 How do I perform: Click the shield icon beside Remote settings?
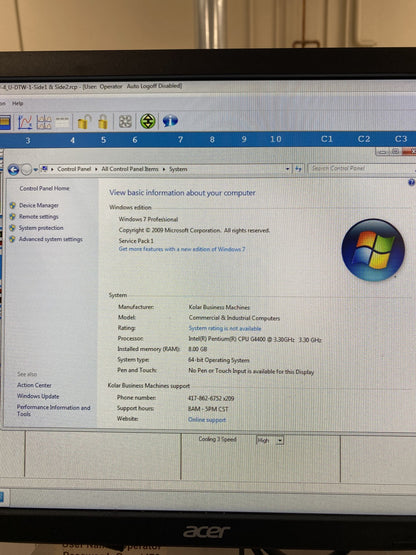(12, 217)
